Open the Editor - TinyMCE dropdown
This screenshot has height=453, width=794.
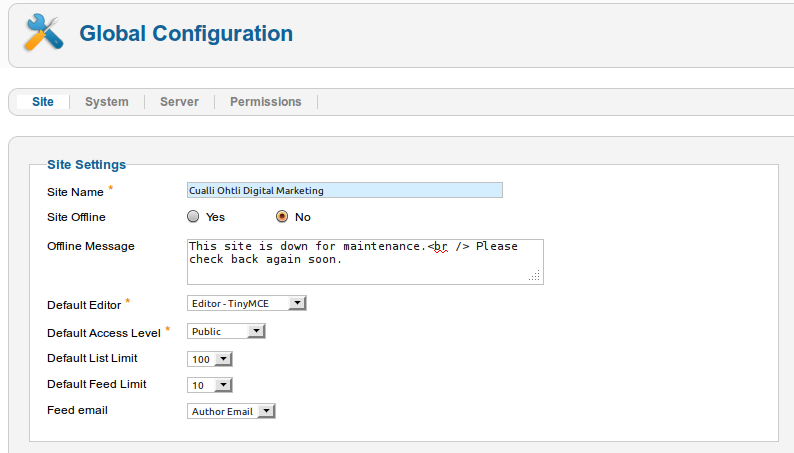coord(247,303)
